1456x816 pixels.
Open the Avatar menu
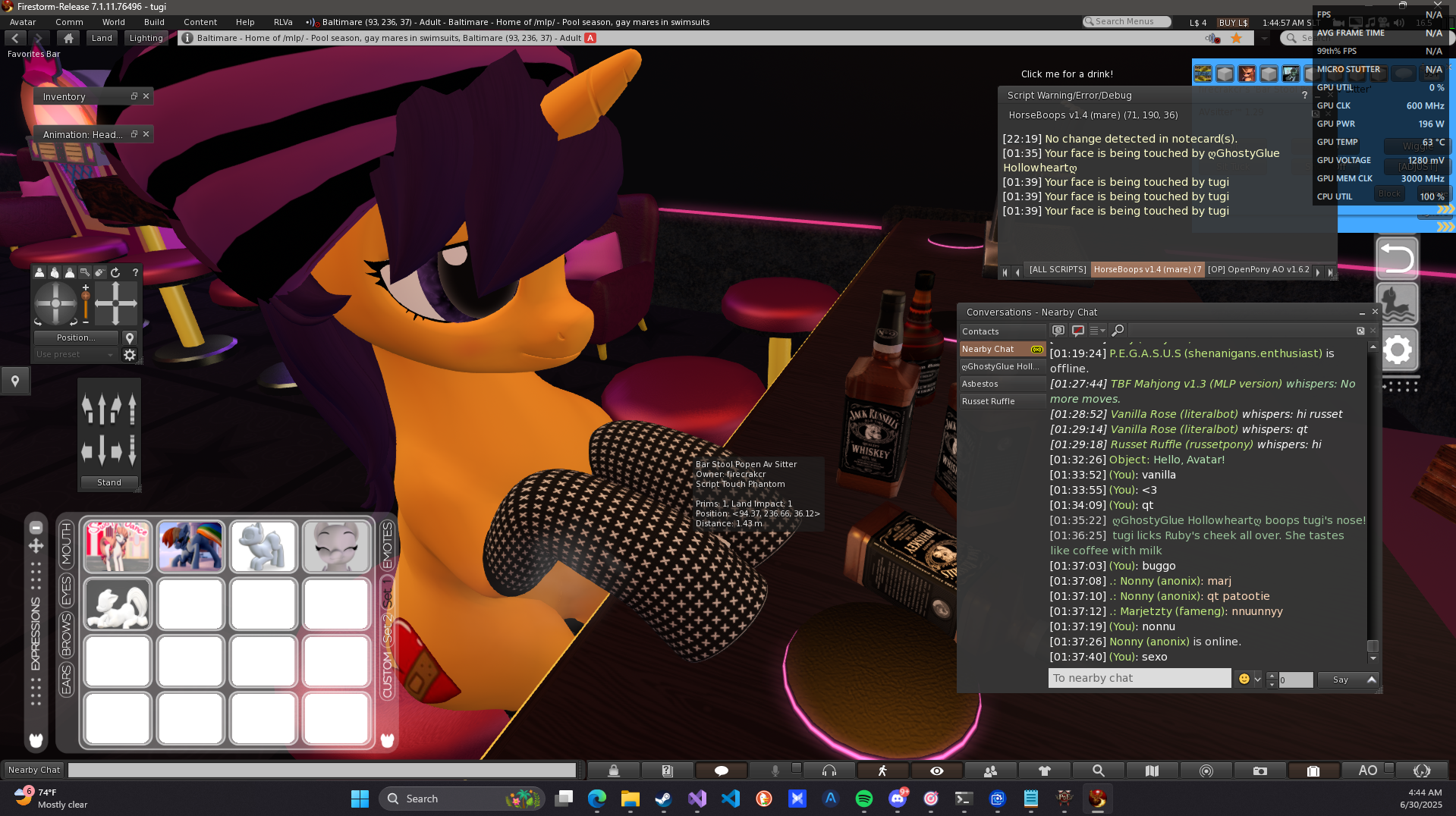pyautogui.click(x=23, y=22)
